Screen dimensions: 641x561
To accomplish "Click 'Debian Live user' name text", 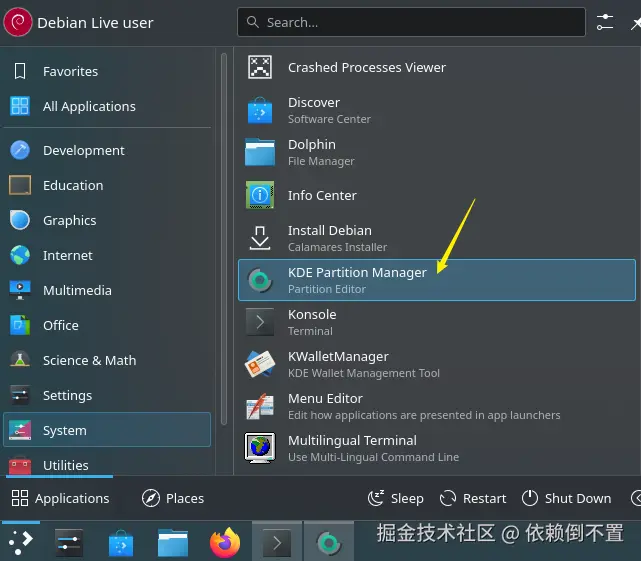I will (x=95, y=23).
